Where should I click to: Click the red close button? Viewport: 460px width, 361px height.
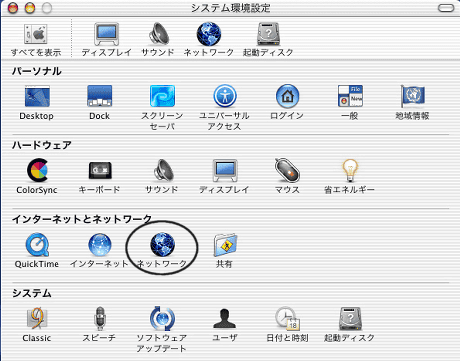[13, 8]
